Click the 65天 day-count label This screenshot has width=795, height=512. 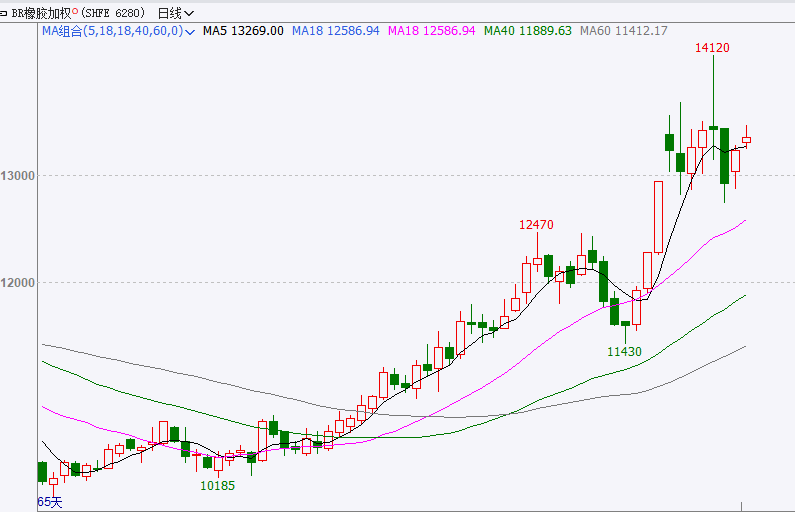coord(50,502)
